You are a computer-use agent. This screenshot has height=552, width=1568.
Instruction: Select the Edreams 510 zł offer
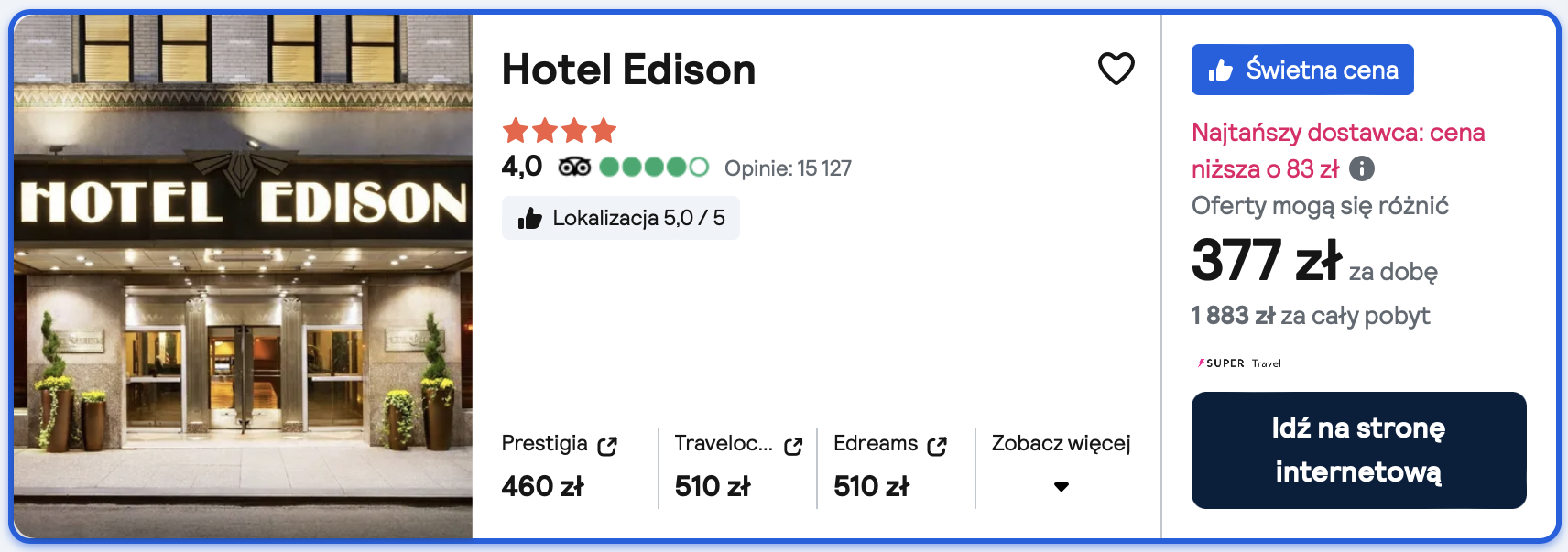click(x=871, y=486)
